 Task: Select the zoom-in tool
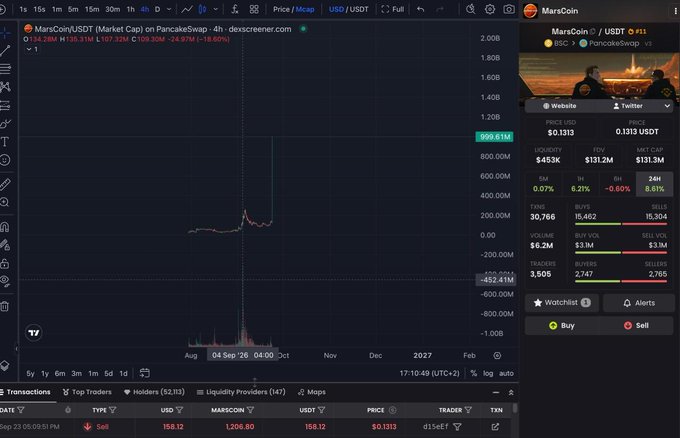[5, 202]
